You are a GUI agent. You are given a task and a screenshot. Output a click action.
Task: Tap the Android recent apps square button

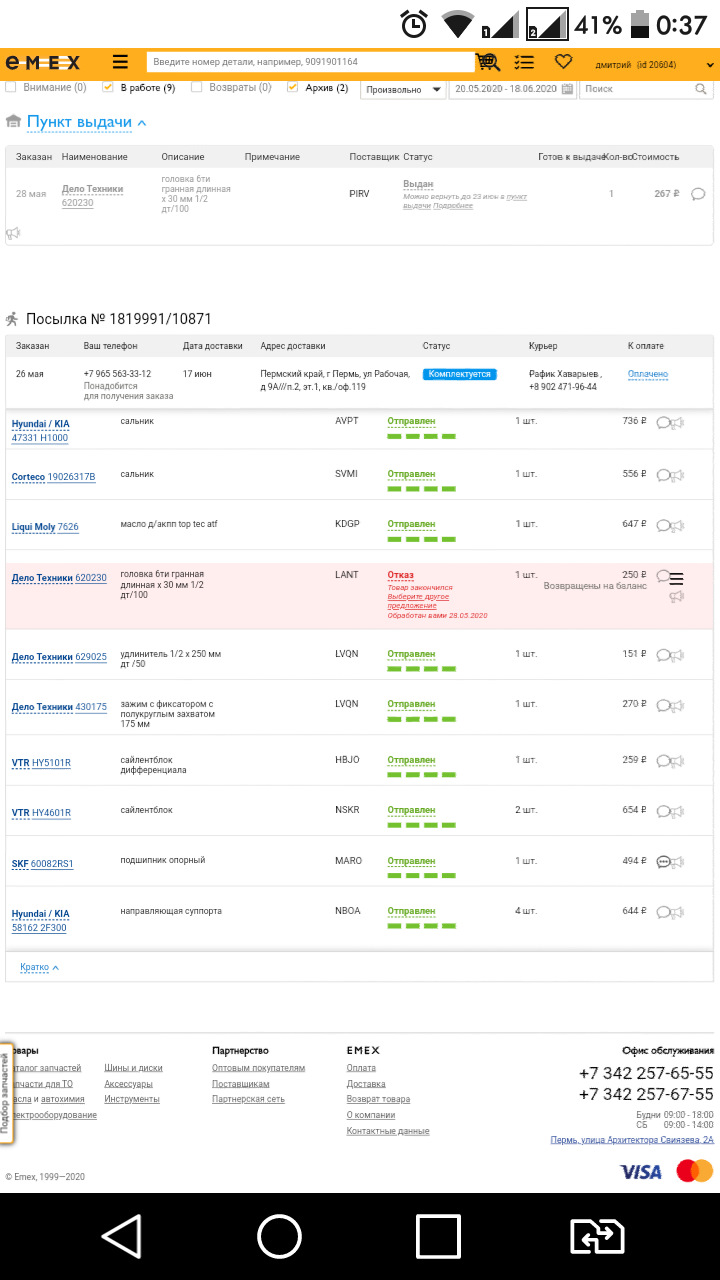[438, 1236]
